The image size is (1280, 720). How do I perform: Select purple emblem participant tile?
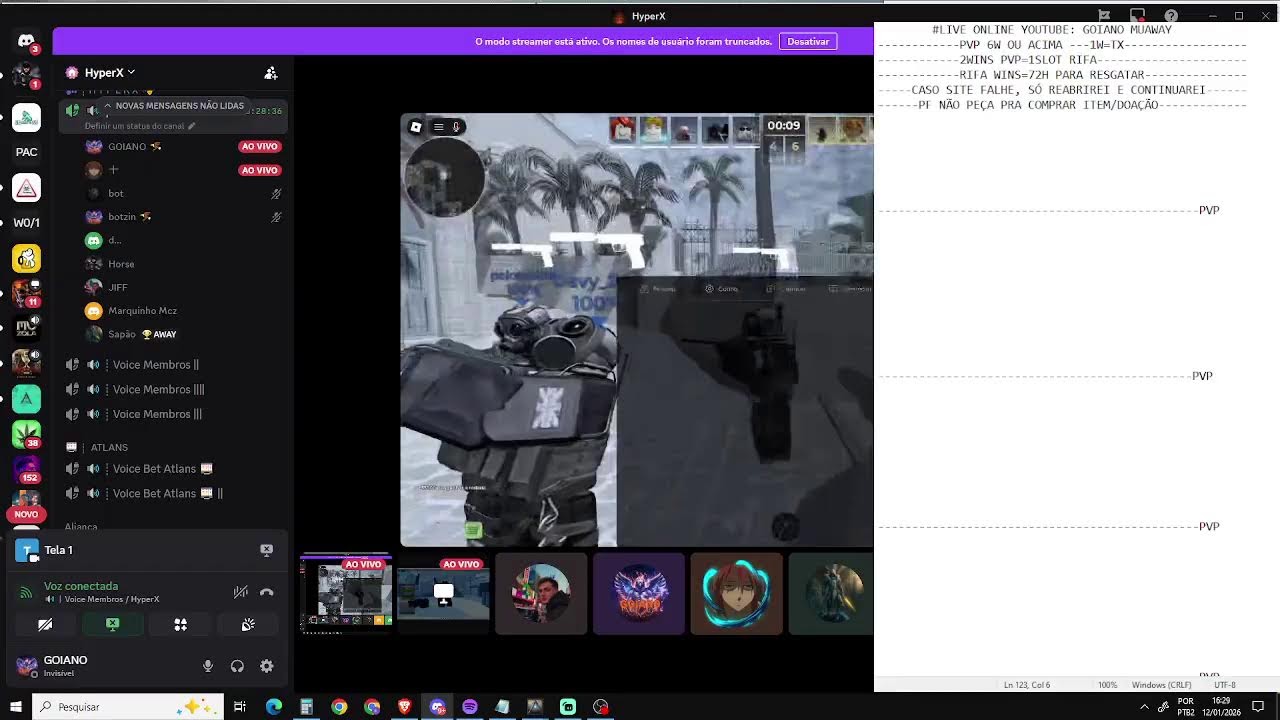639,594
